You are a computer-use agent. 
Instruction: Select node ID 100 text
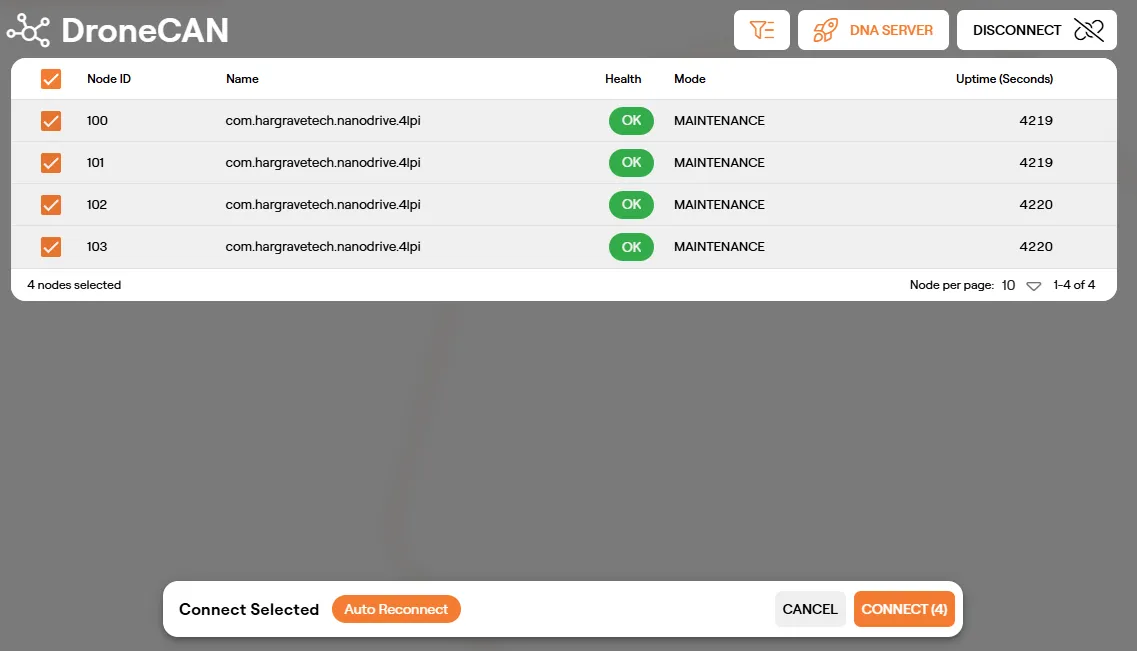(x=97, y=120)
